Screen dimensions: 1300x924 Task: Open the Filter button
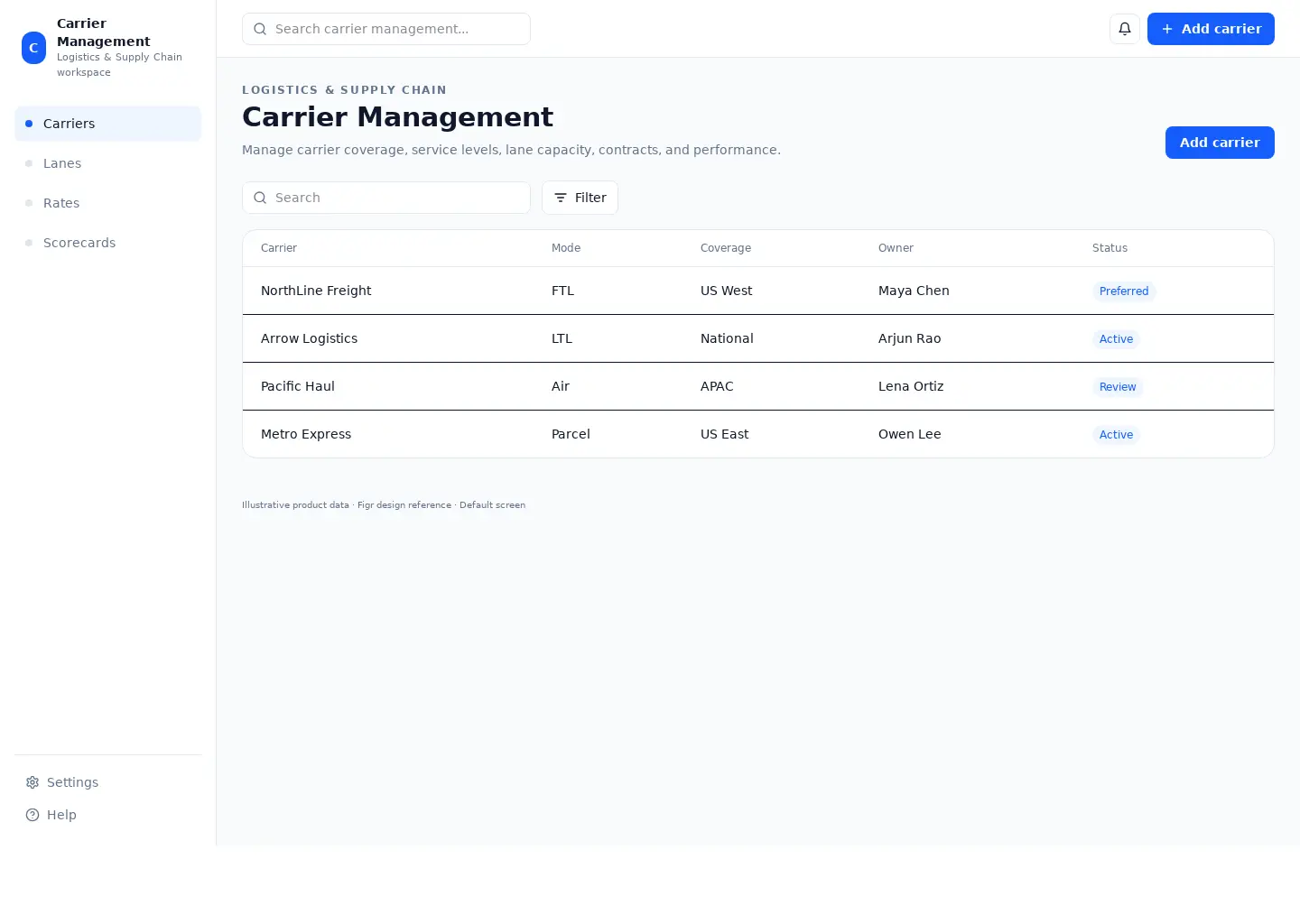[x=580, y=198]
